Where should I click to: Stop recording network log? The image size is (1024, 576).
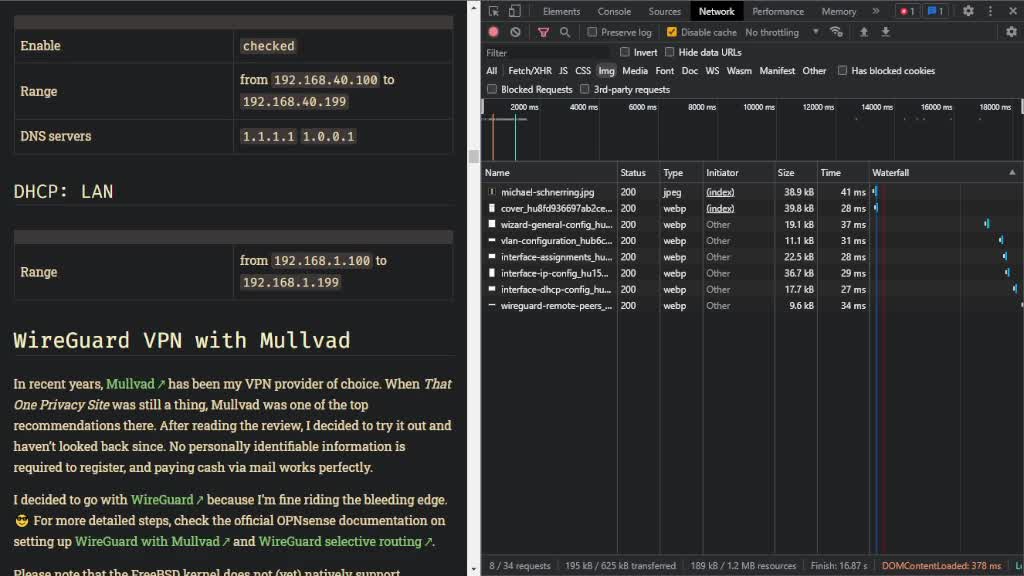coord(493,32)
